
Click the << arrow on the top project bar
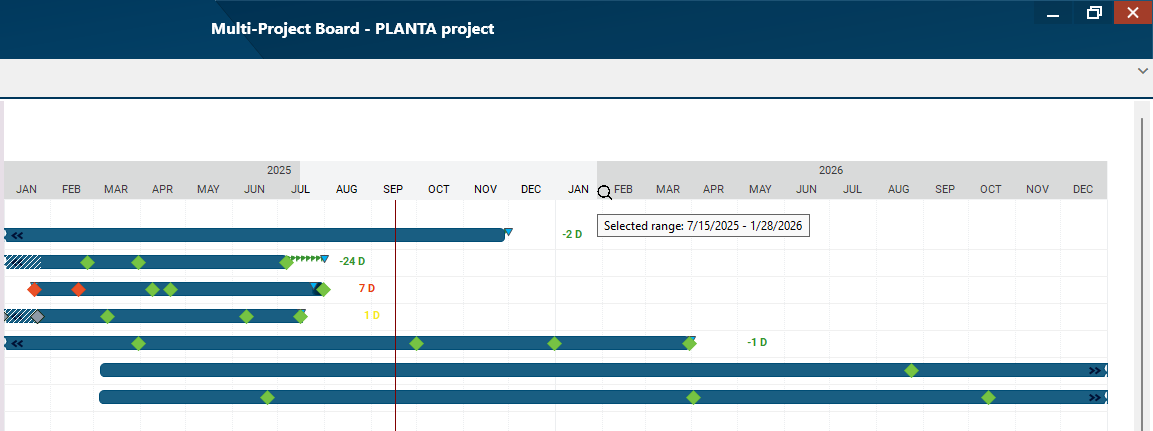tap(17, 235)
